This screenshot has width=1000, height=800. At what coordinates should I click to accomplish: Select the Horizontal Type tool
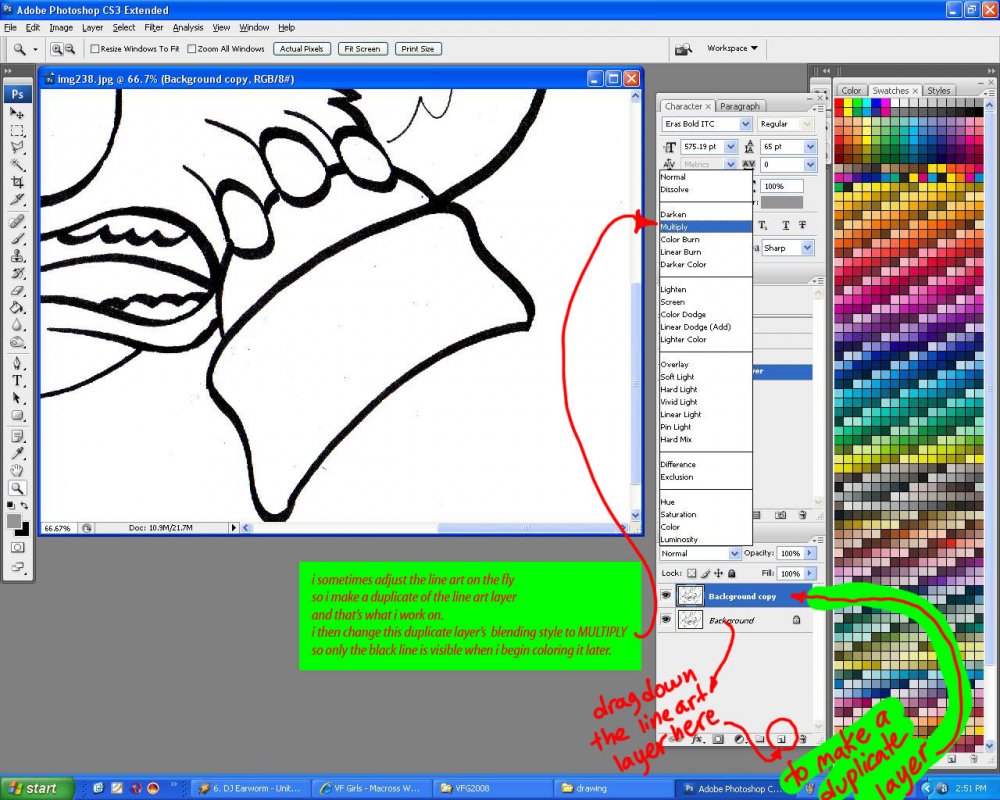tap(17, 381)
